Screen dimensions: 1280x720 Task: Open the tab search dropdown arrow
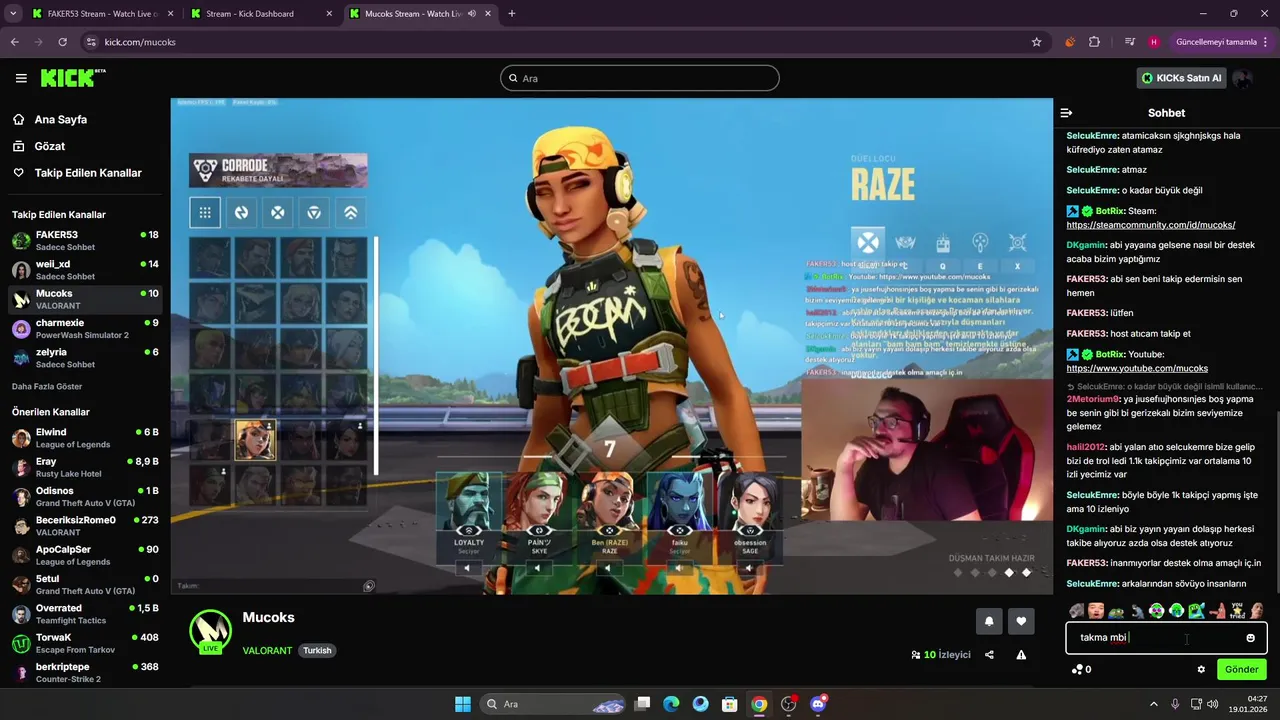[x=13, y=14]
